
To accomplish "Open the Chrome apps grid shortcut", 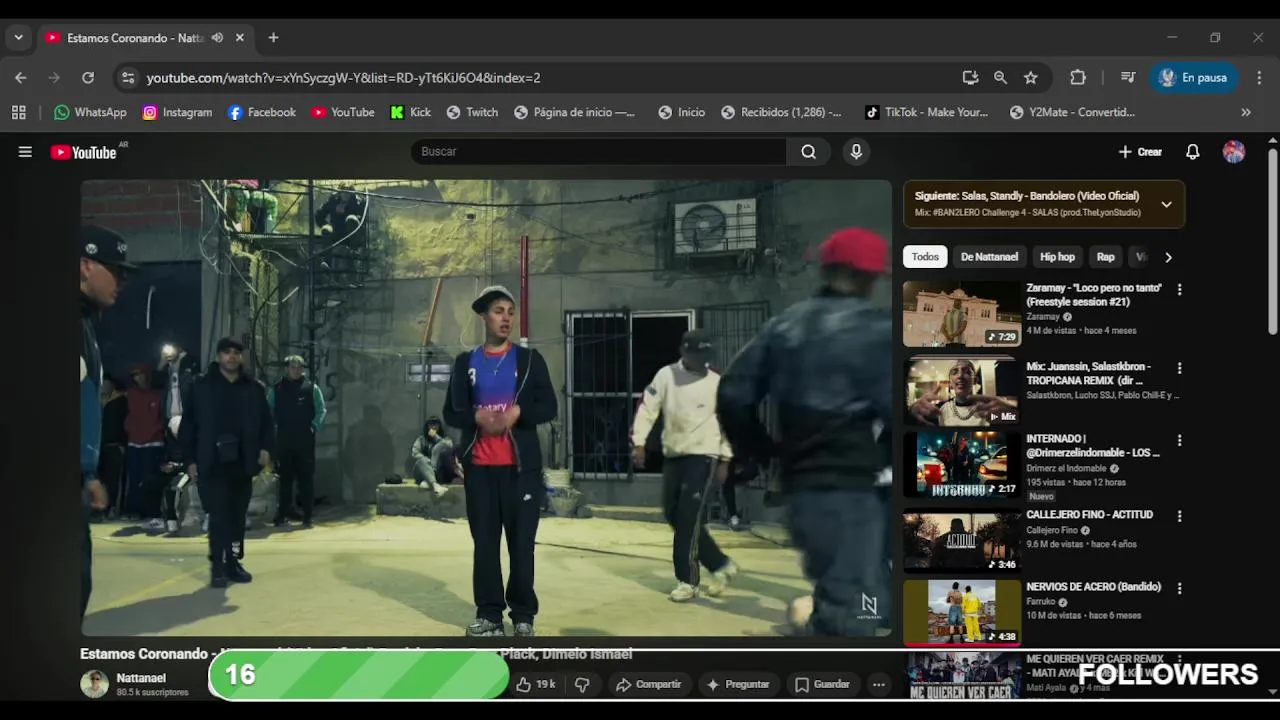I will 19,112.
